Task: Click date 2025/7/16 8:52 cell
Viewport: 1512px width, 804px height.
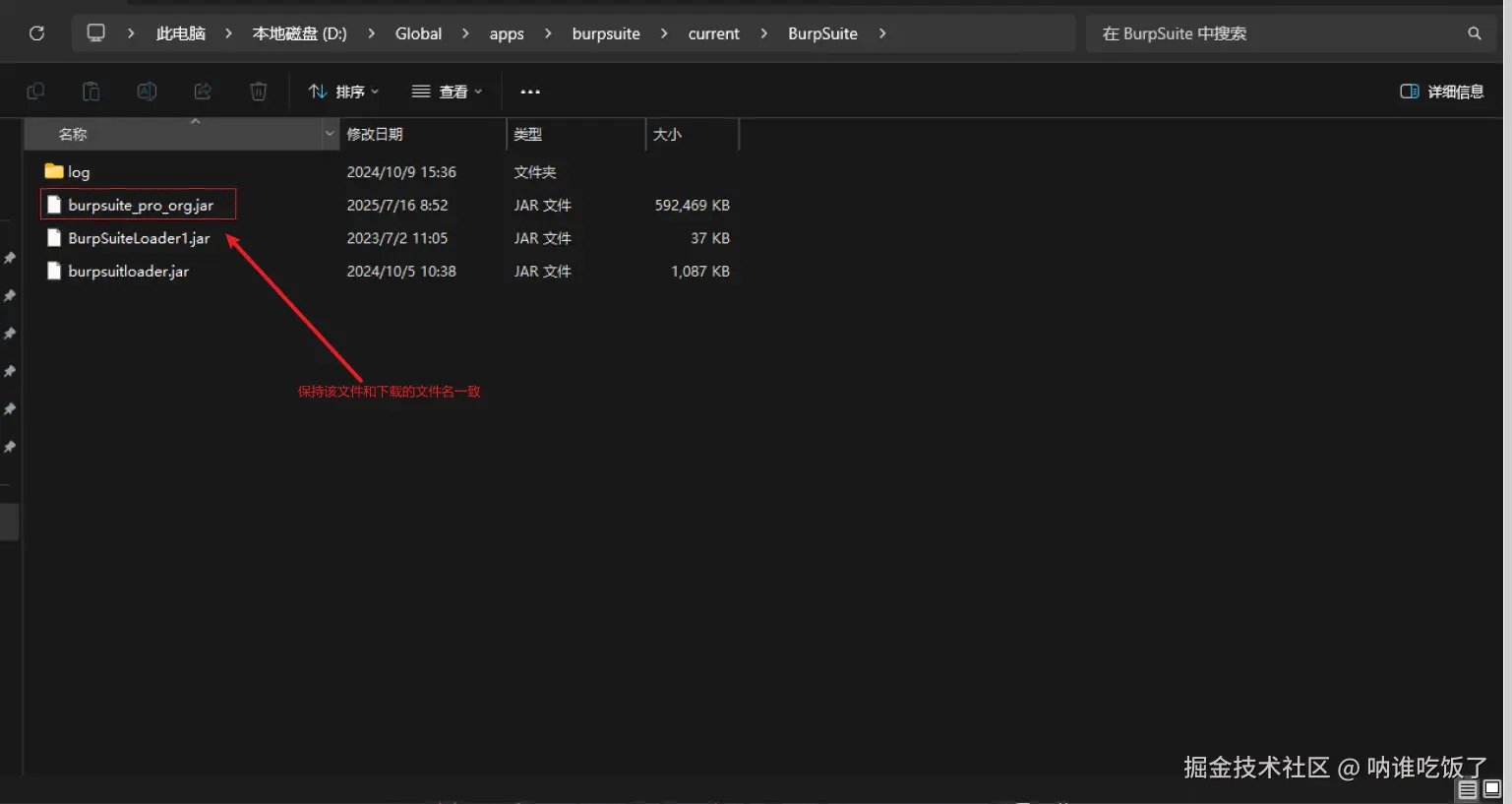Action: 397,205
